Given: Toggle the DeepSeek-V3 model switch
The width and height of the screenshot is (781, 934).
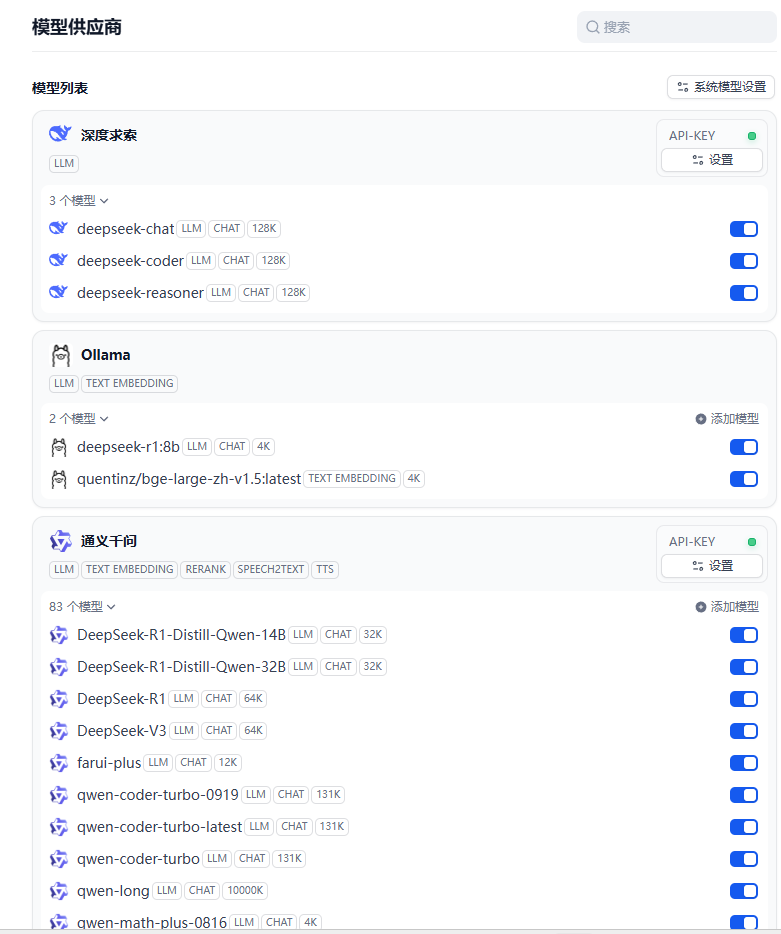Looking at the screenshot, I should pyautogui.click(x=743, y=731).
